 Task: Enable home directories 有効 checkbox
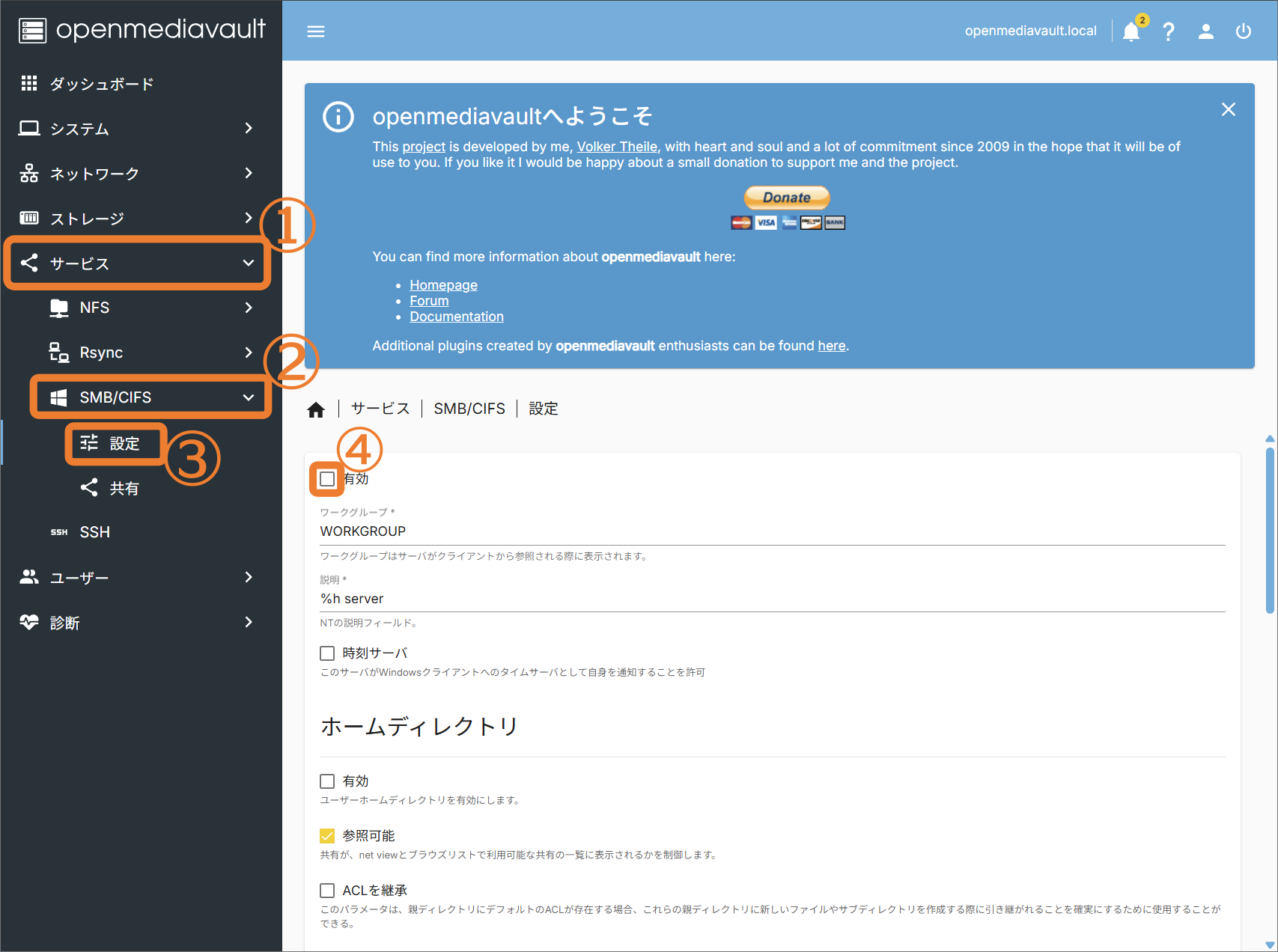pos(327,781)
